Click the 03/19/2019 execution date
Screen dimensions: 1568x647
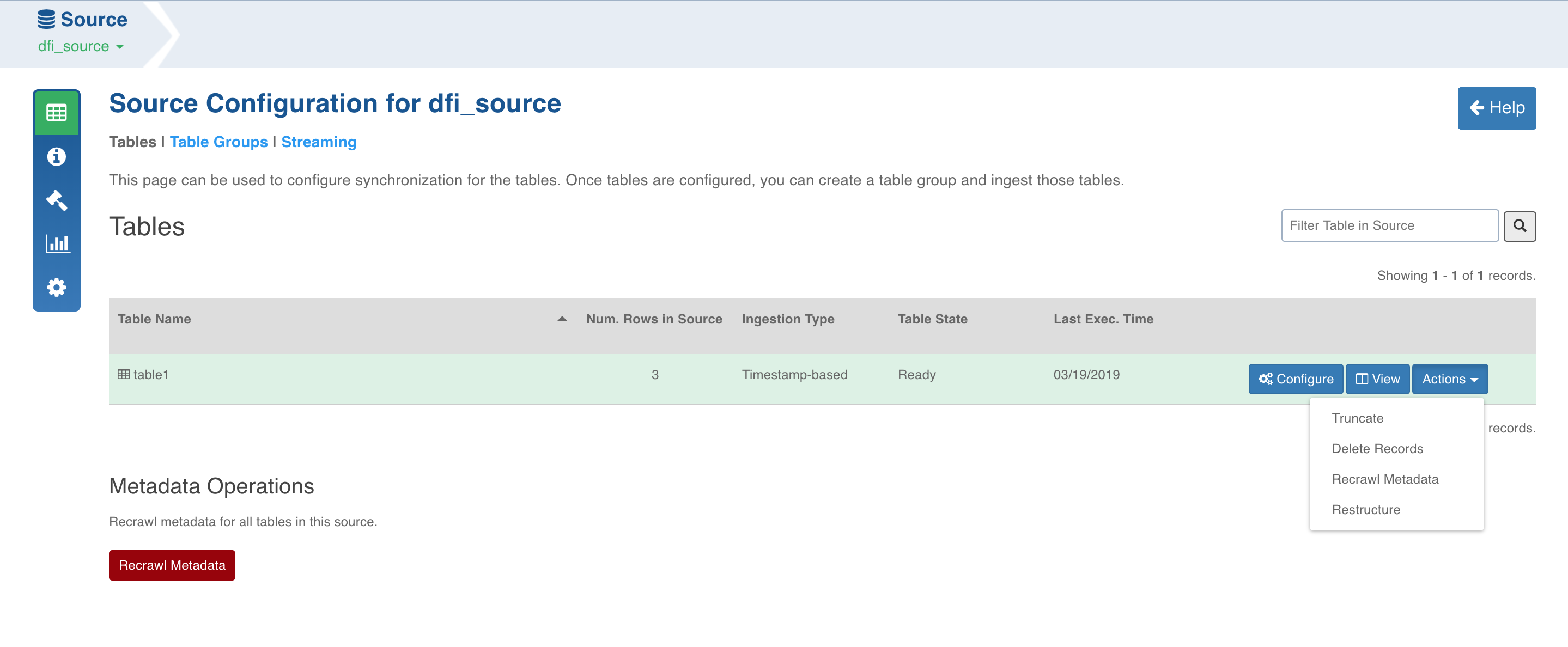click(x=1086, y=375)
